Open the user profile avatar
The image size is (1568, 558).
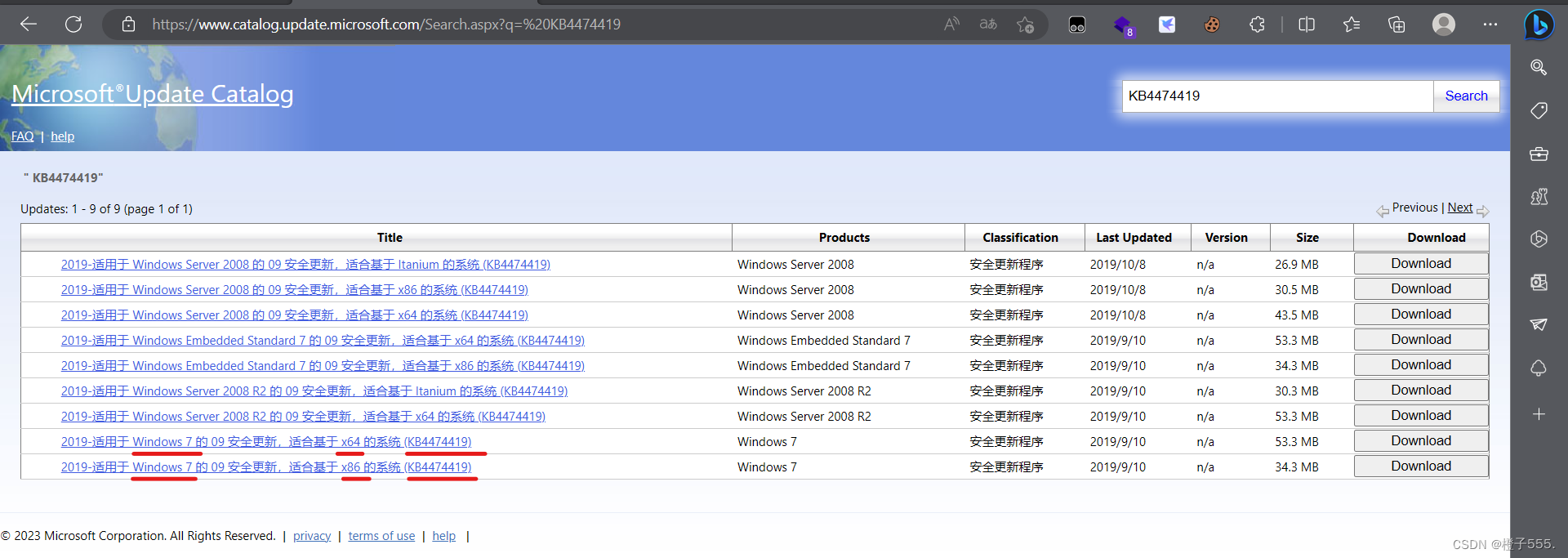click(1444, 25)
